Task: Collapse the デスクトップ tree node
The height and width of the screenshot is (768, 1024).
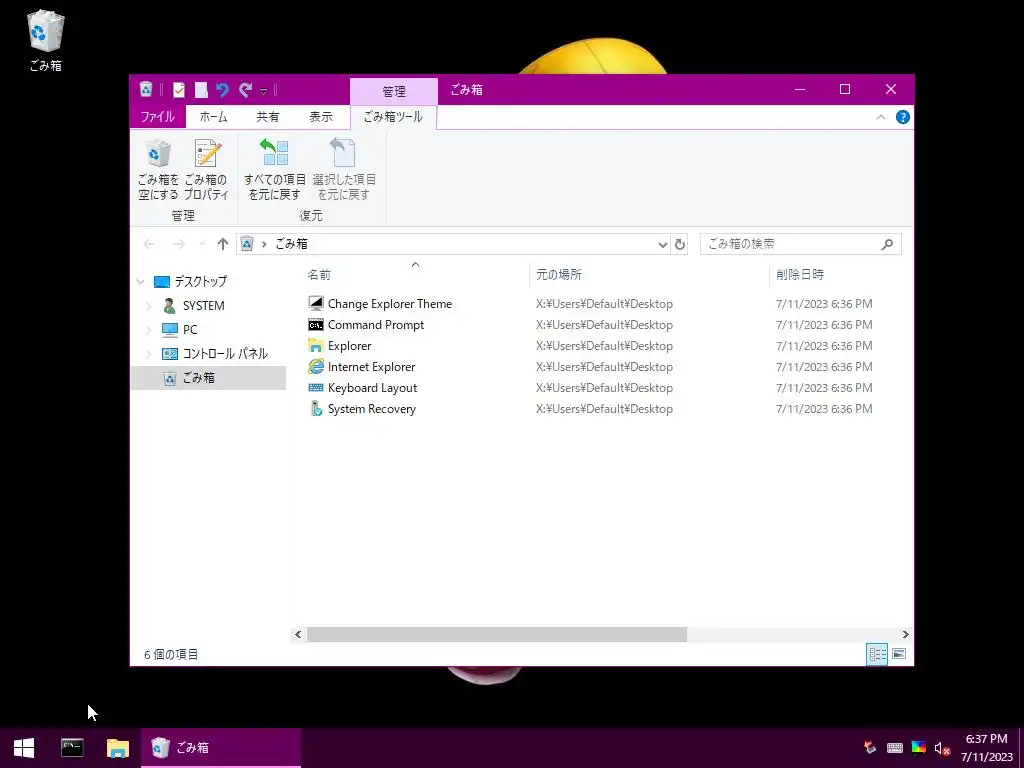Action: coord(140,281)
